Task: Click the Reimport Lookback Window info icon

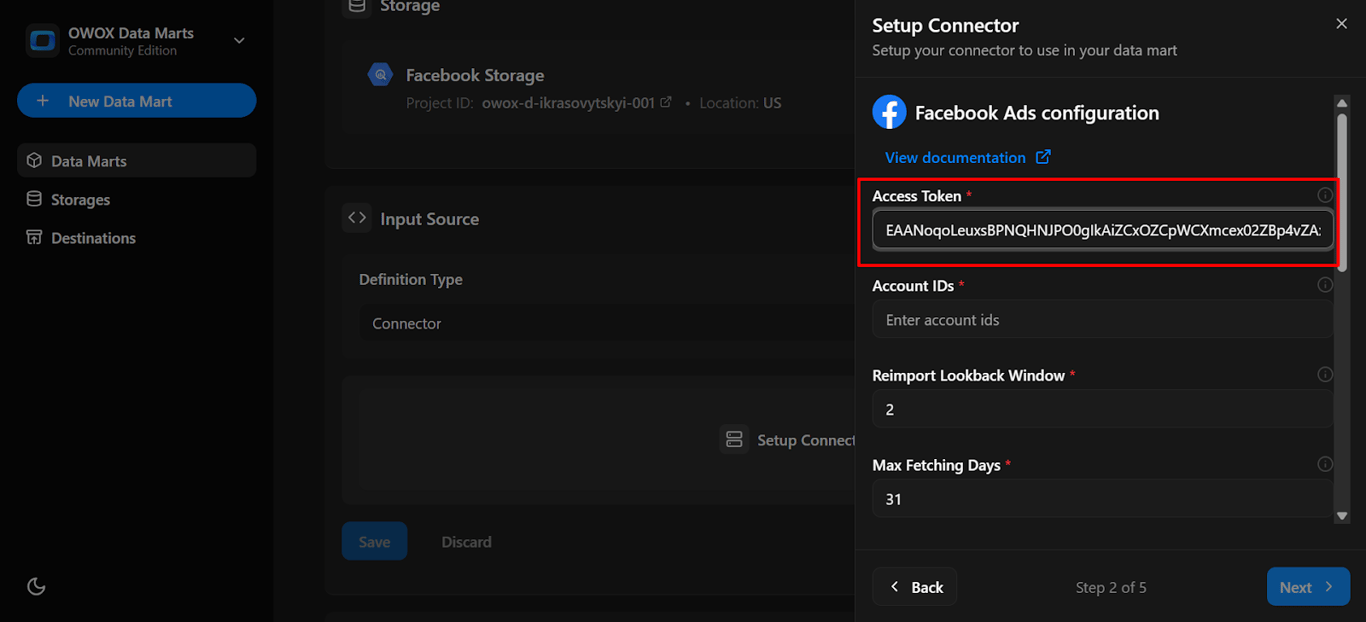Action: (x=1325, y=375)
